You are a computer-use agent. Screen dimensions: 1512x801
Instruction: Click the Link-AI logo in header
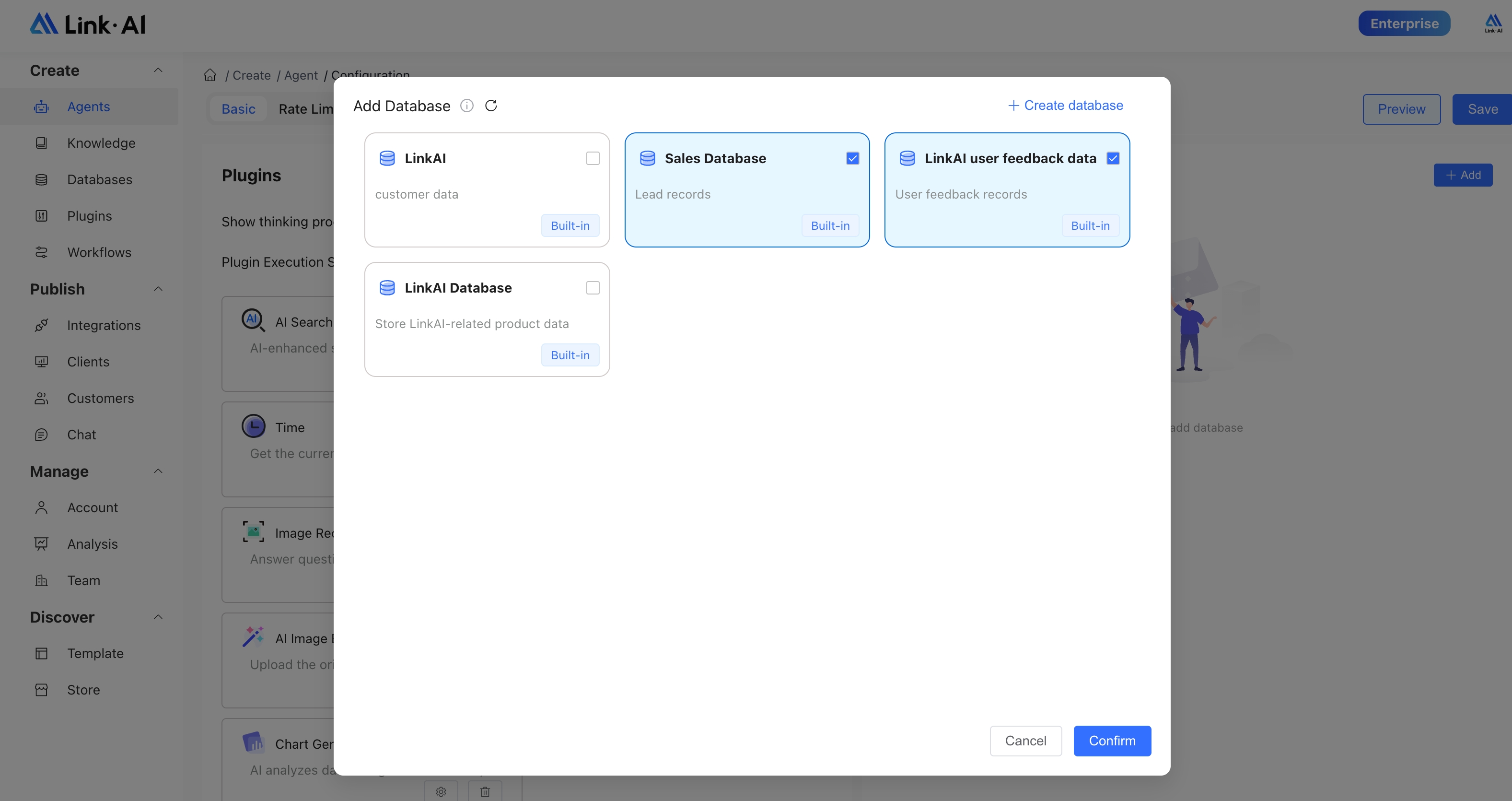87,24
